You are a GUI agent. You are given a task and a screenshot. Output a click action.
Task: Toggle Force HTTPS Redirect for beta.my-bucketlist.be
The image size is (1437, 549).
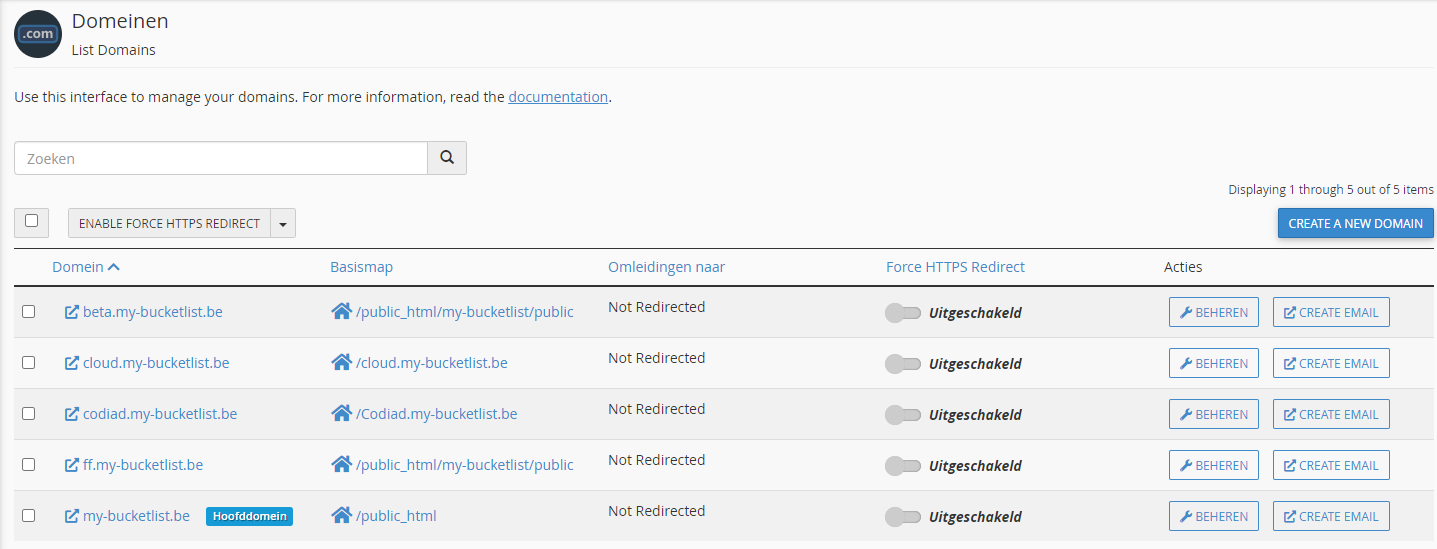902,313
